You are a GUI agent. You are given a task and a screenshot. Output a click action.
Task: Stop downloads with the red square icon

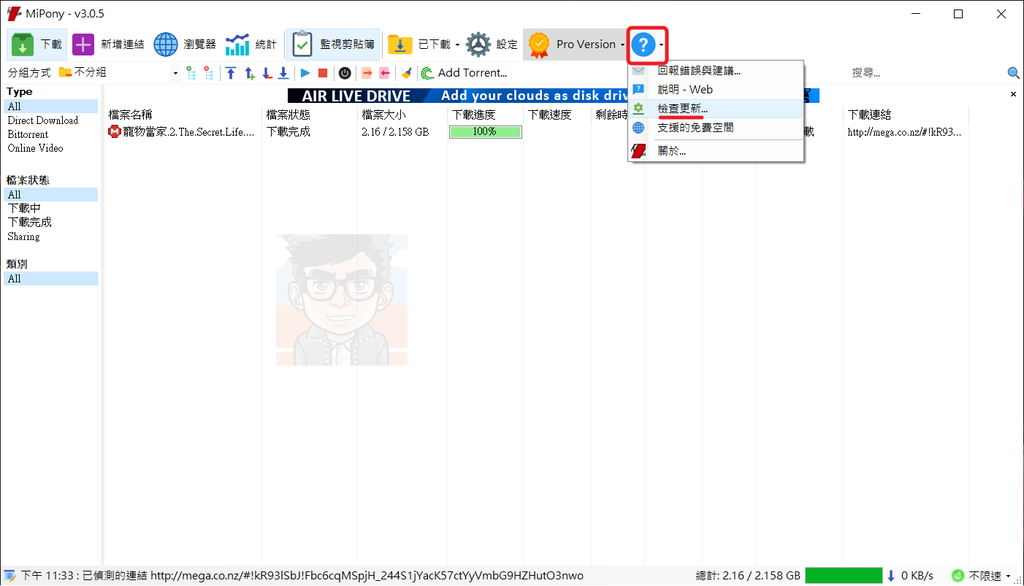[x=323, y=73]
